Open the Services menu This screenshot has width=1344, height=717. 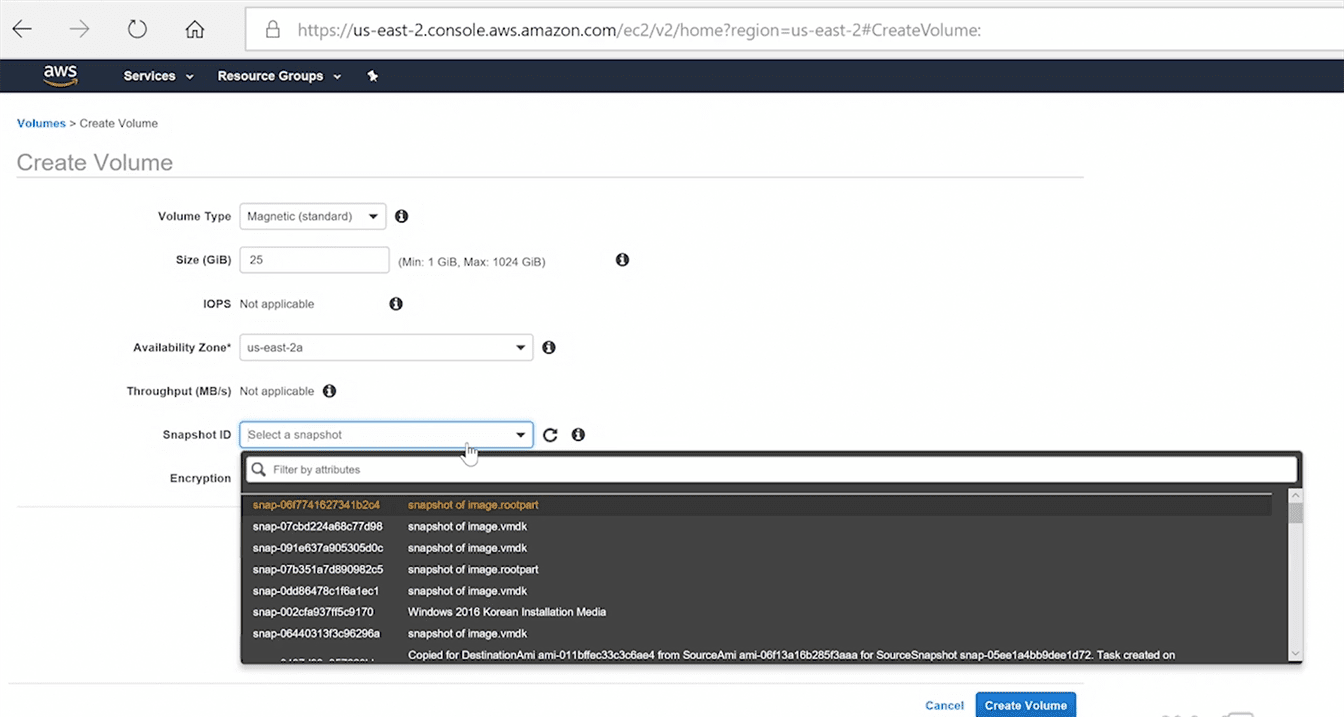click(158, 76)
